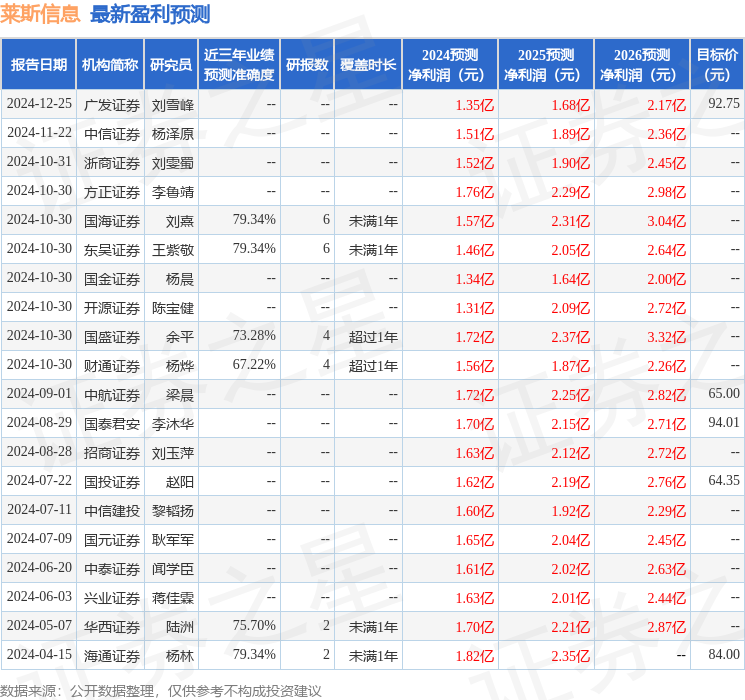This screenshot has height=700, width=745.
Task: Click the 莱斯信息 title link
Action: click(x=41, y=14)
